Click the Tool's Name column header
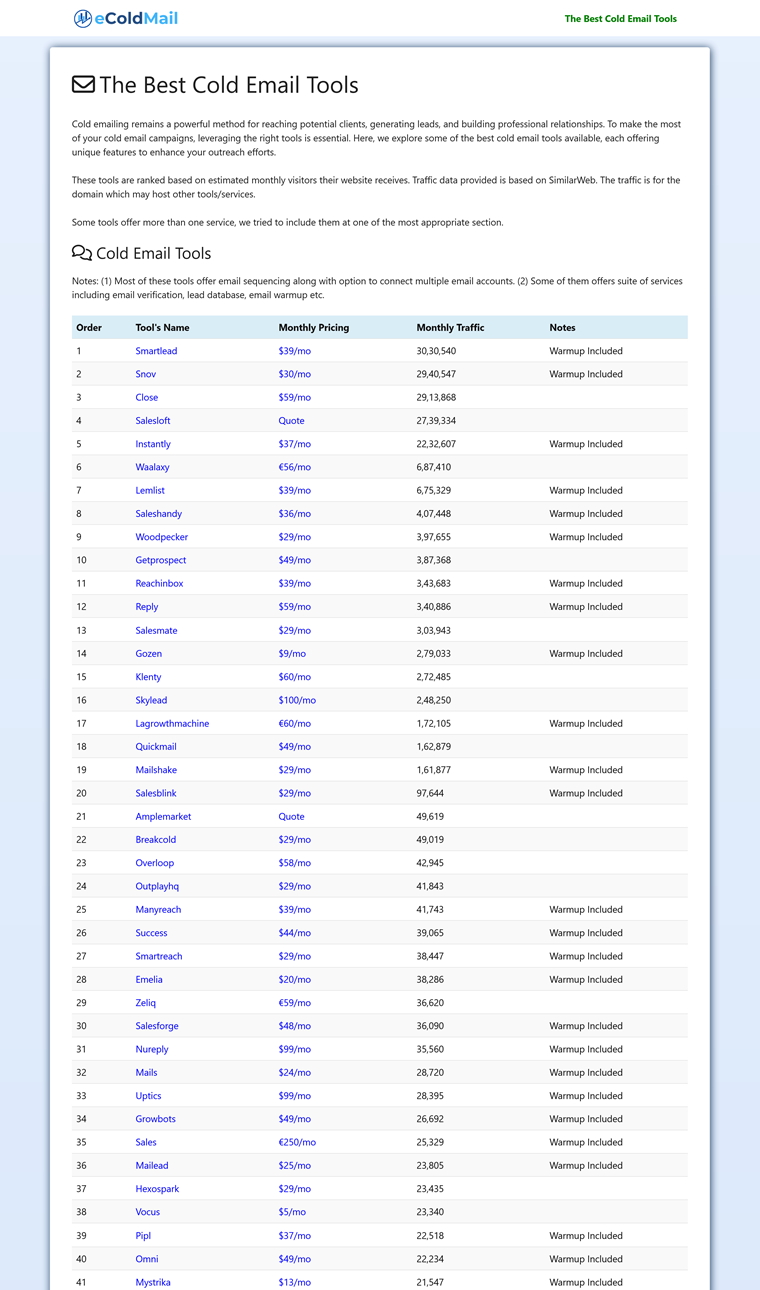This screenshot has width=760, height=1290. 163,327
